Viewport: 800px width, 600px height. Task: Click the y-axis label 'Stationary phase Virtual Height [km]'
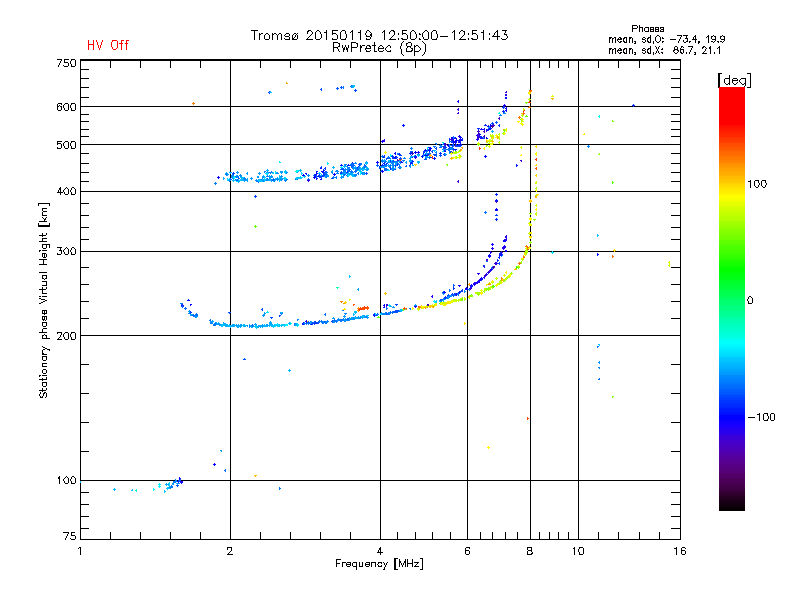click(43, 300)
